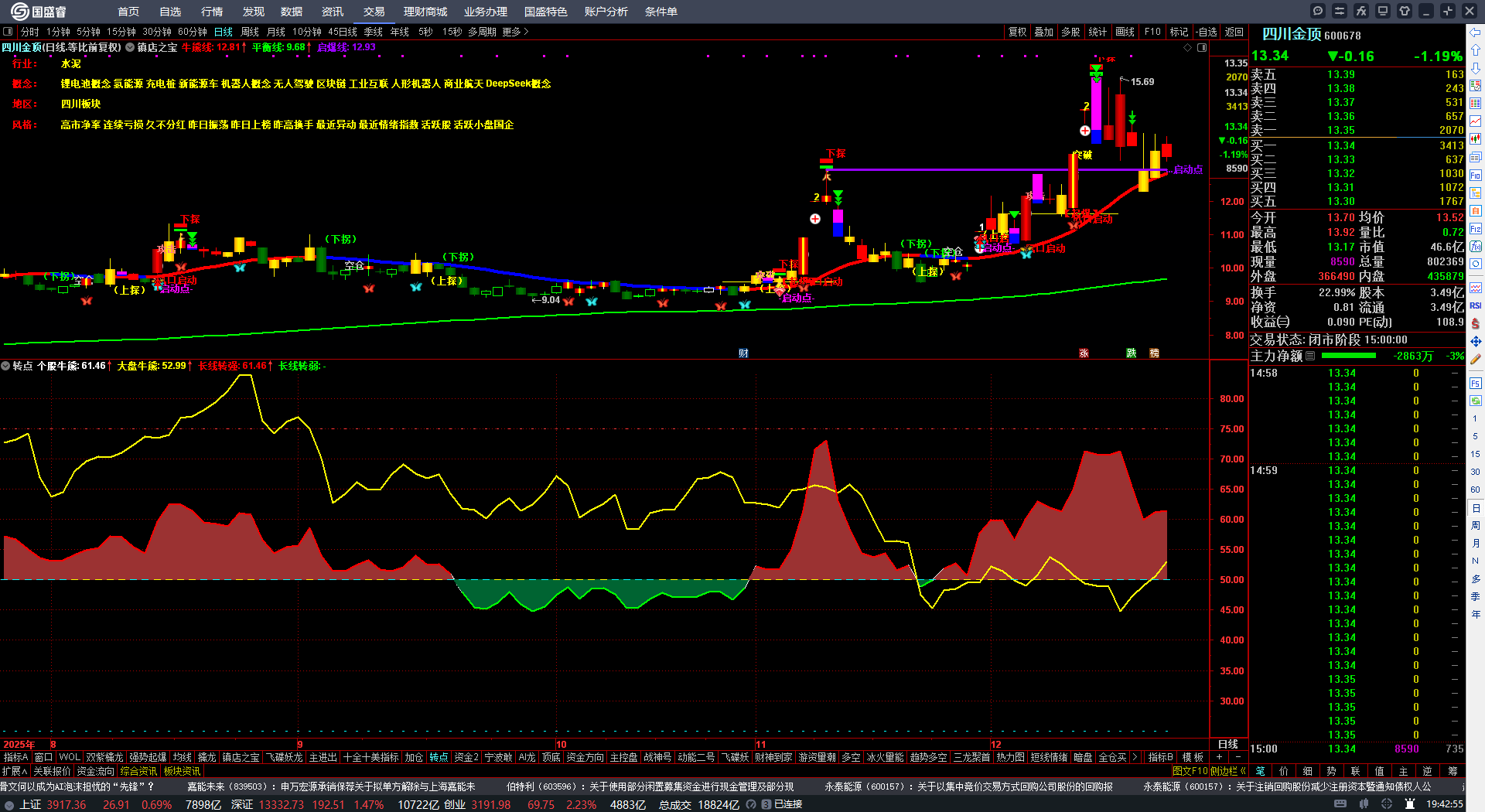Screen dimensions: 1485x812
Task: Click the RSI indicator sidebar icon
Action: point(1476,305)
